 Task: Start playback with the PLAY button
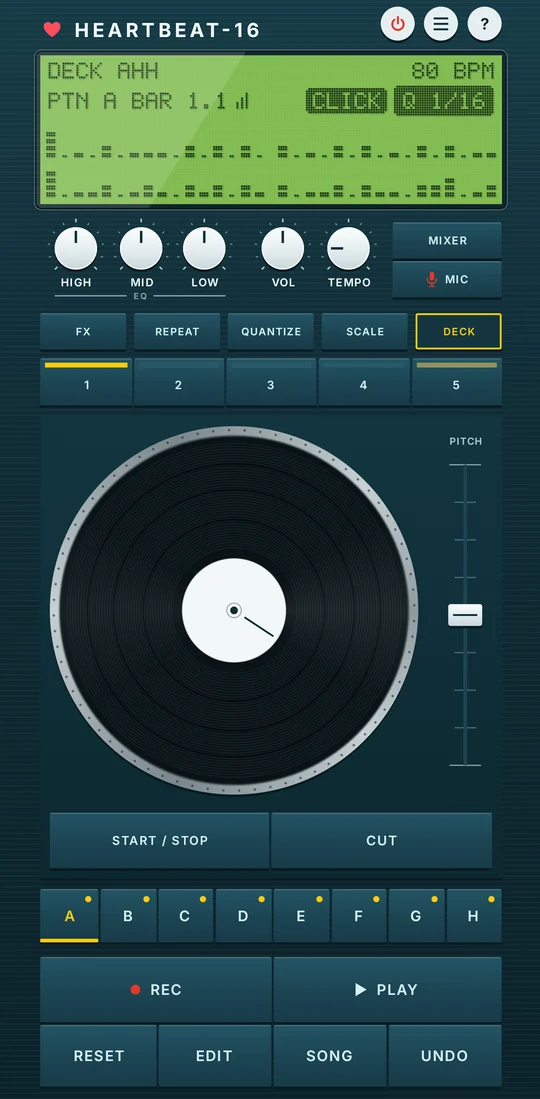pyautogui.click(x=387, y=990)
